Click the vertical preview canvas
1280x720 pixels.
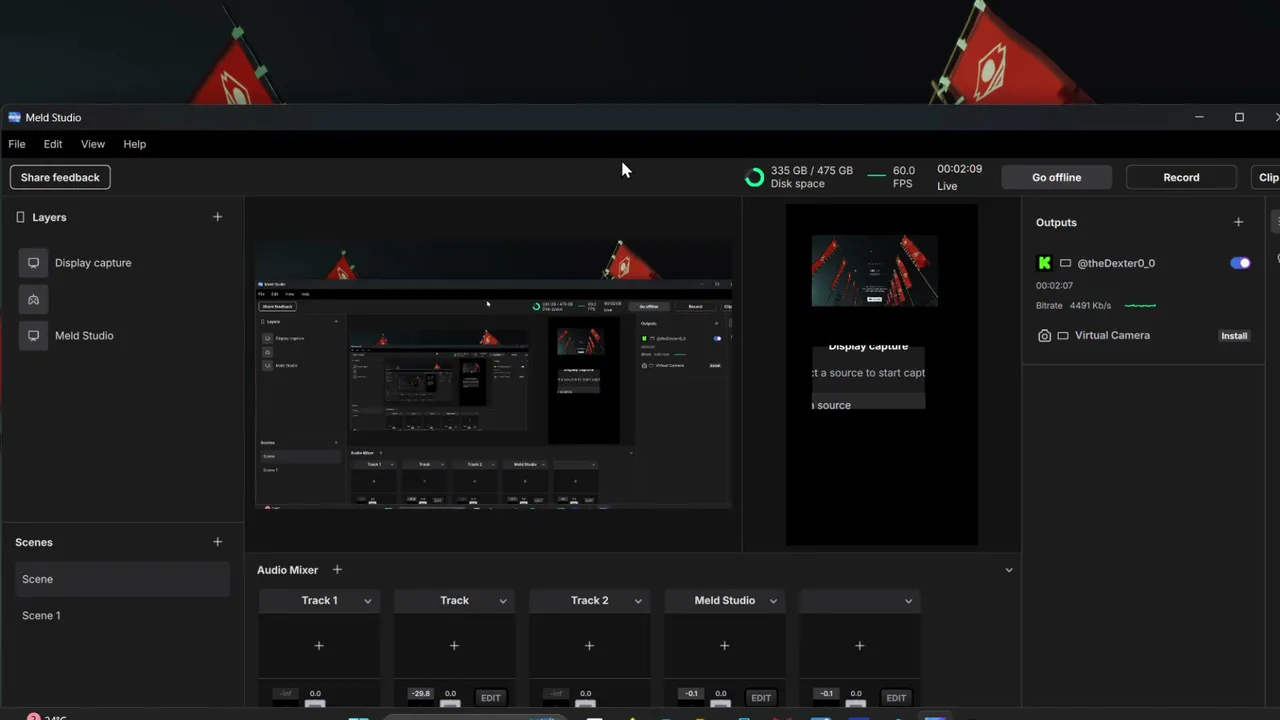(882, 375)
